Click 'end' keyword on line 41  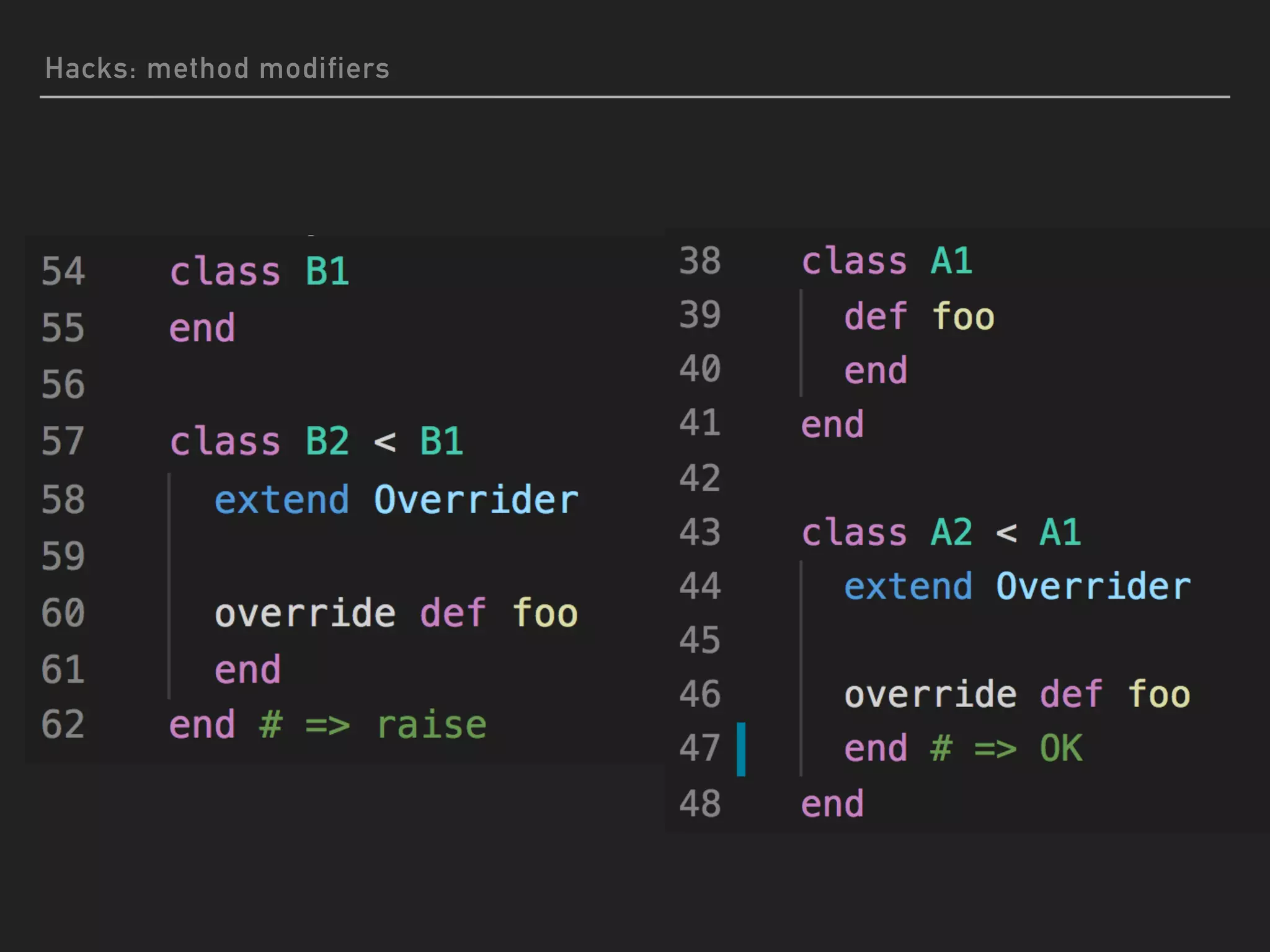(x=832, y=425)
